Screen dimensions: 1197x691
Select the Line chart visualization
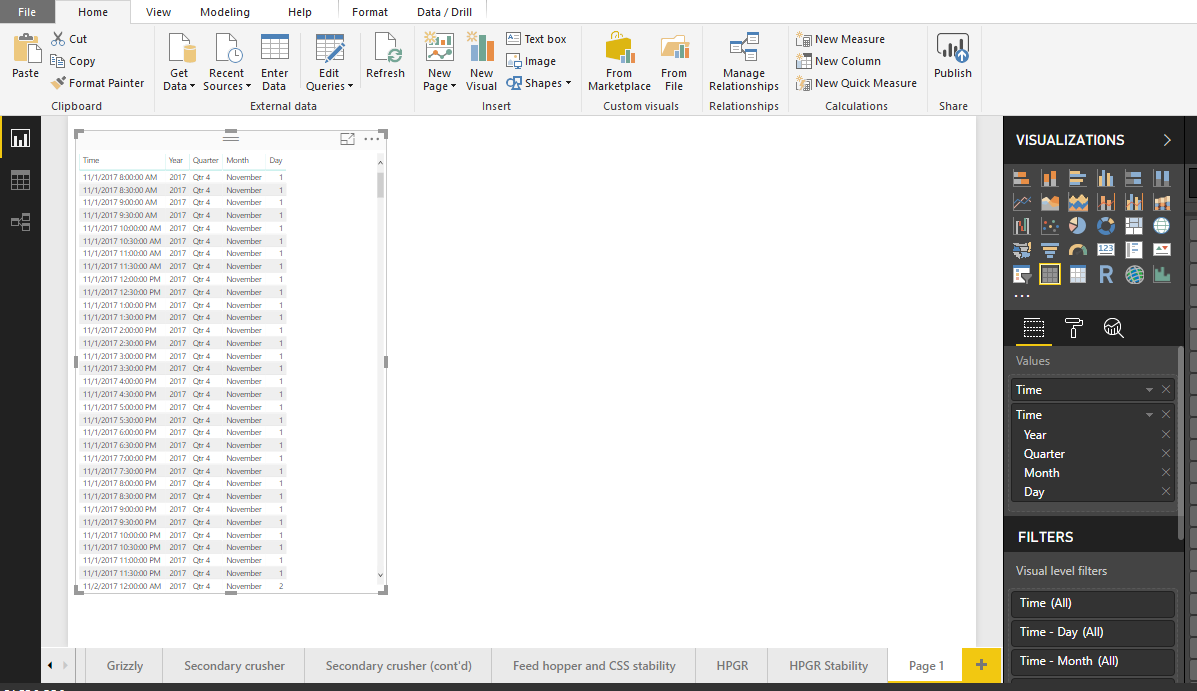[x=1021, y=202]
